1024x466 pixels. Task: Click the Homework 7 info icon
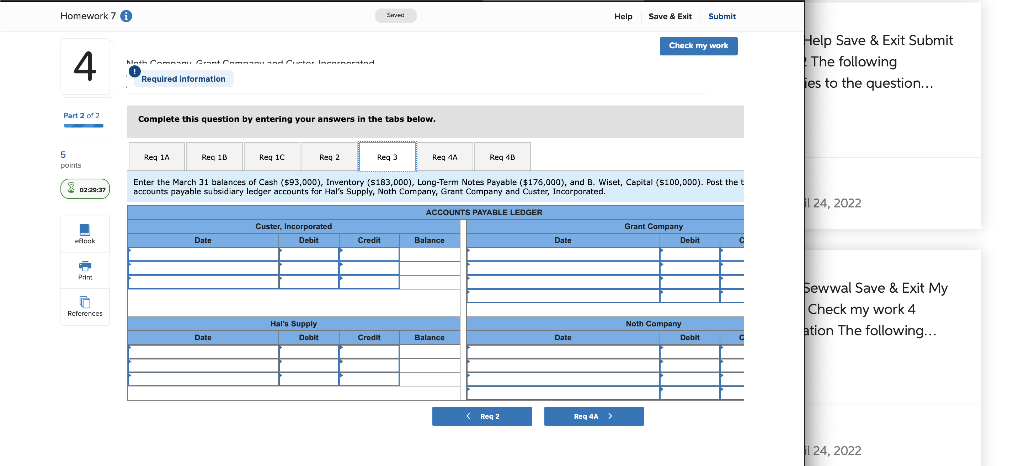coord(126,16)
